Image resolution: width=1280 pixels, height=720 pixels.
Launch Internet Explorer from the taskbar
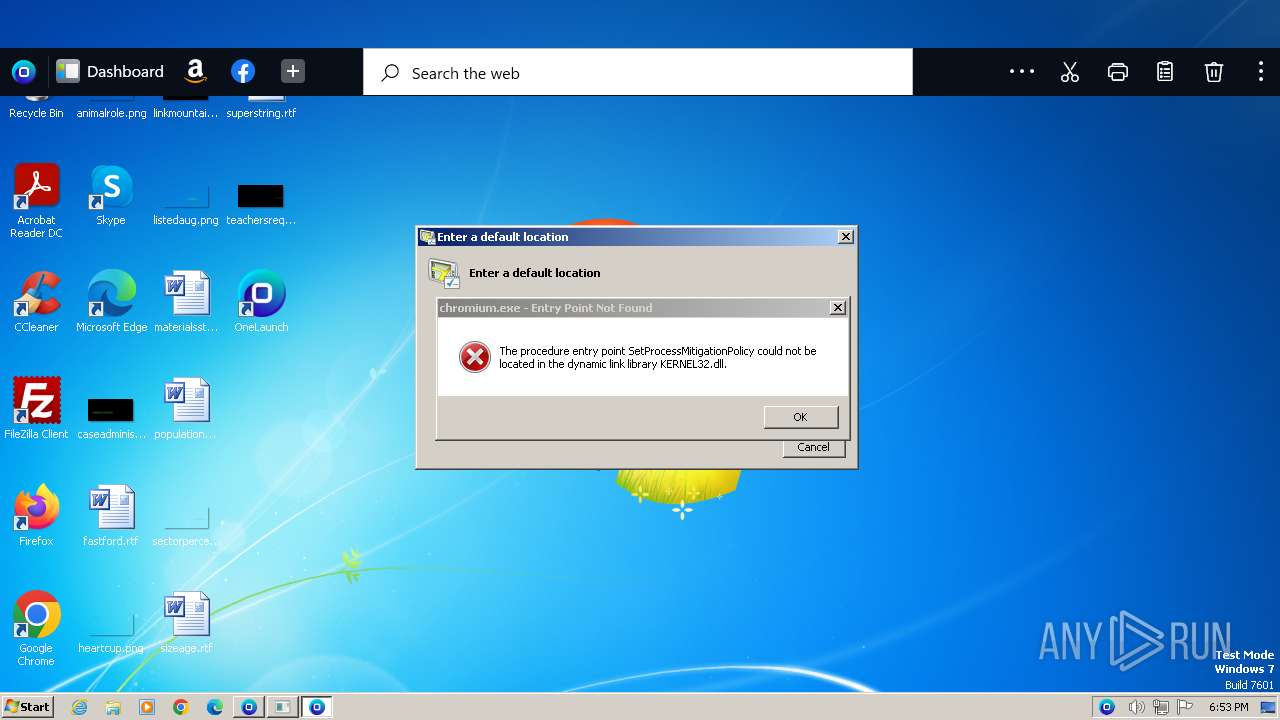coord(79,707)
